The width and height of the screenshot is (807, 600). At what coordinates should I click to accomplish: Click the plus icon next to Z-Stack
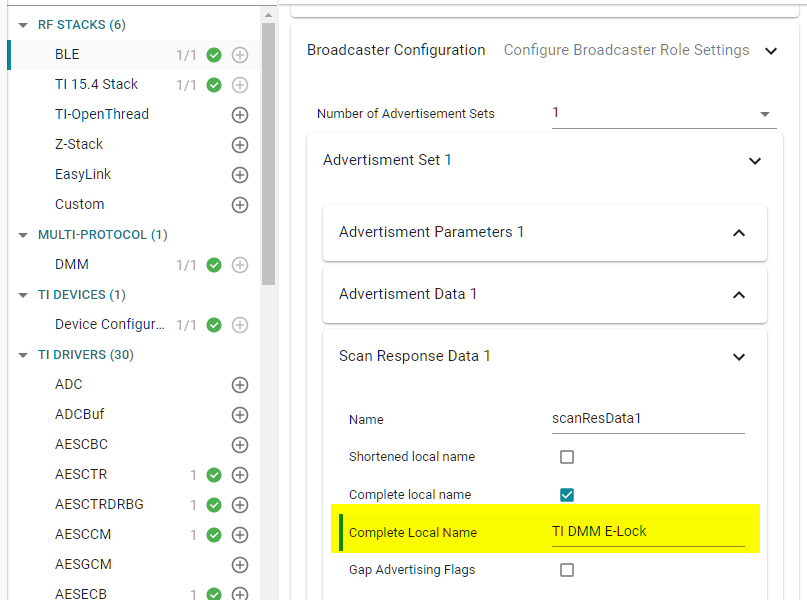coord(240,145)
